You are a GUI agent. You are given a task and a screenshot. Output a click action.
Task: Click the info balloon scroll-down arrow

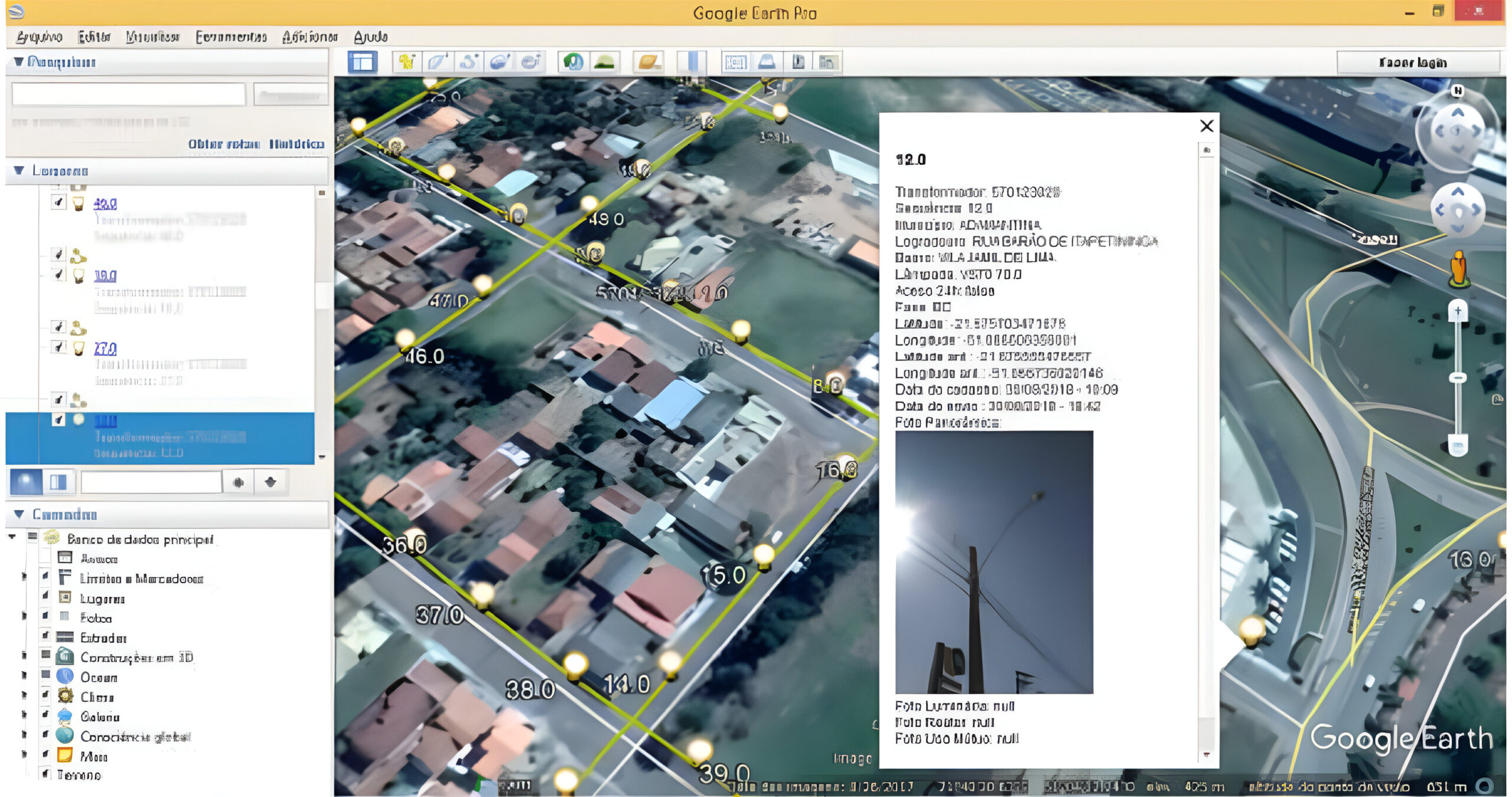[1206, 755]
